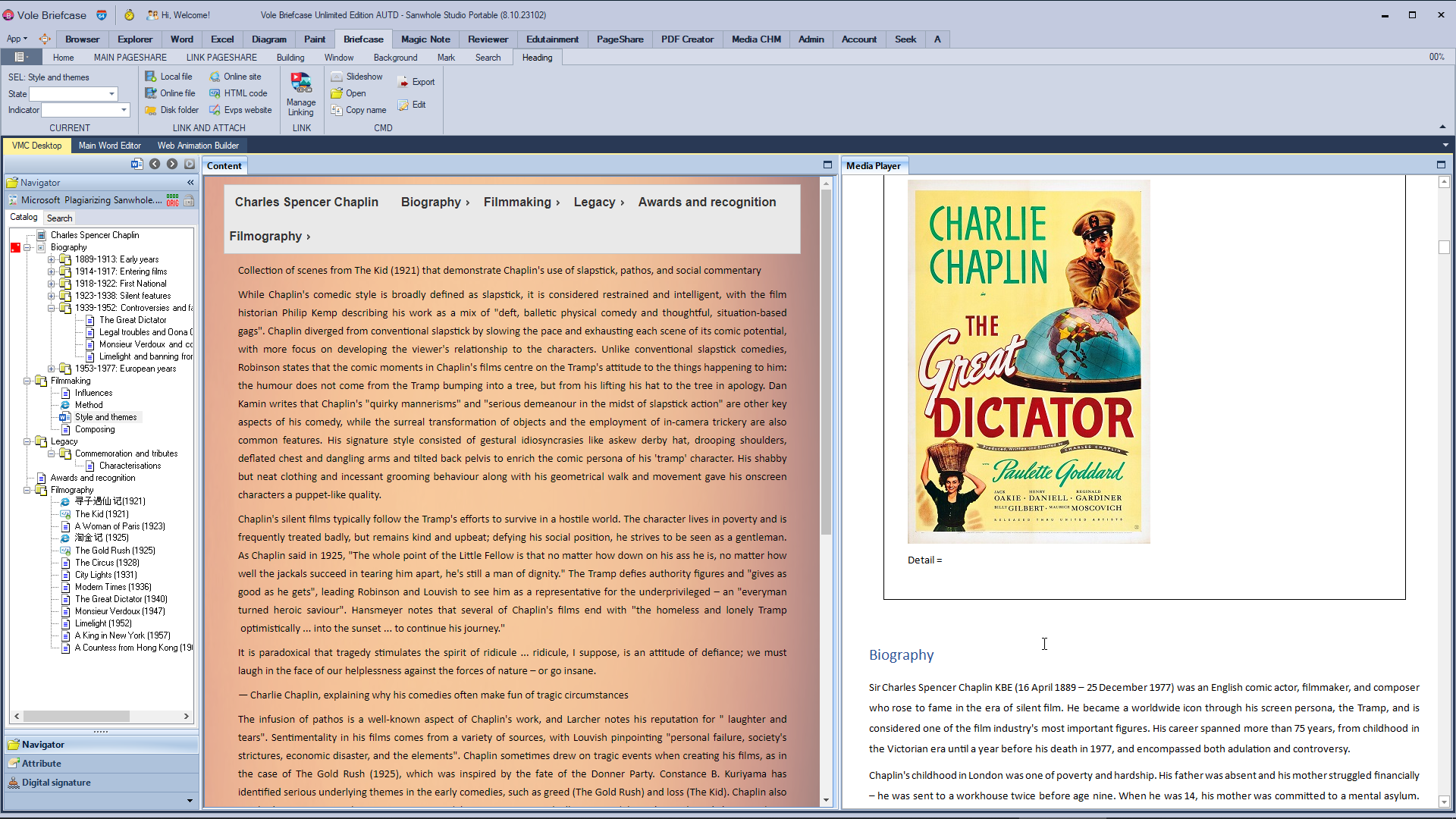The height and width of the screenshot is (819, 1456).
Task: Click the Local file link icon
Action: pyautogui.click(x=151, y=77)
